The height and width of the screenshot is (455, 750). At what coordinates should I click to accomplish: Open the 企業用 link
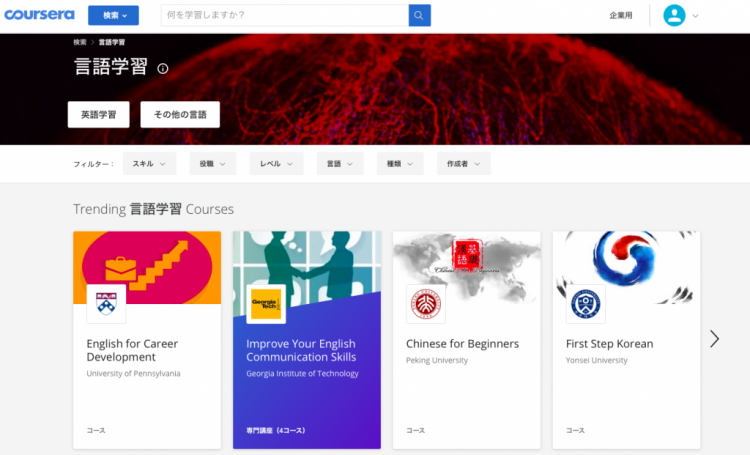tap(620, 15)
